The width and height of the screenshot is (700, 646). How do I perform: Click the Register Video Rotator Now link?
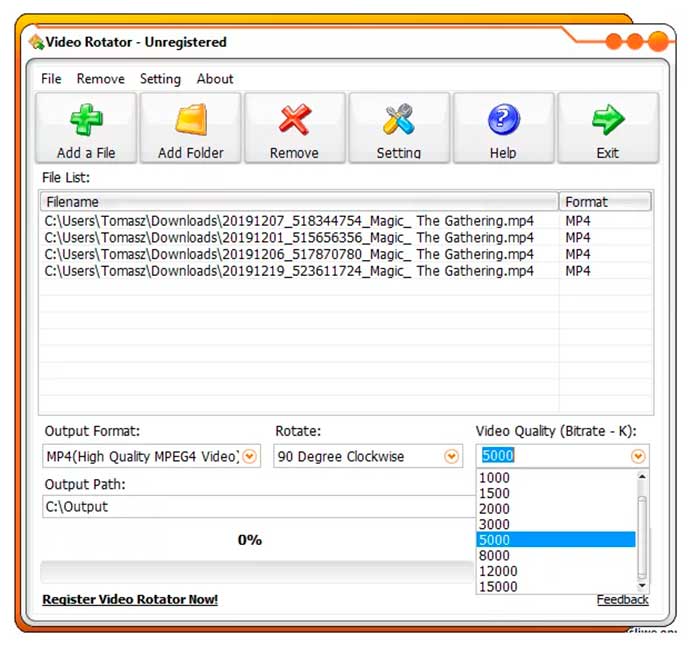(130, 600)
